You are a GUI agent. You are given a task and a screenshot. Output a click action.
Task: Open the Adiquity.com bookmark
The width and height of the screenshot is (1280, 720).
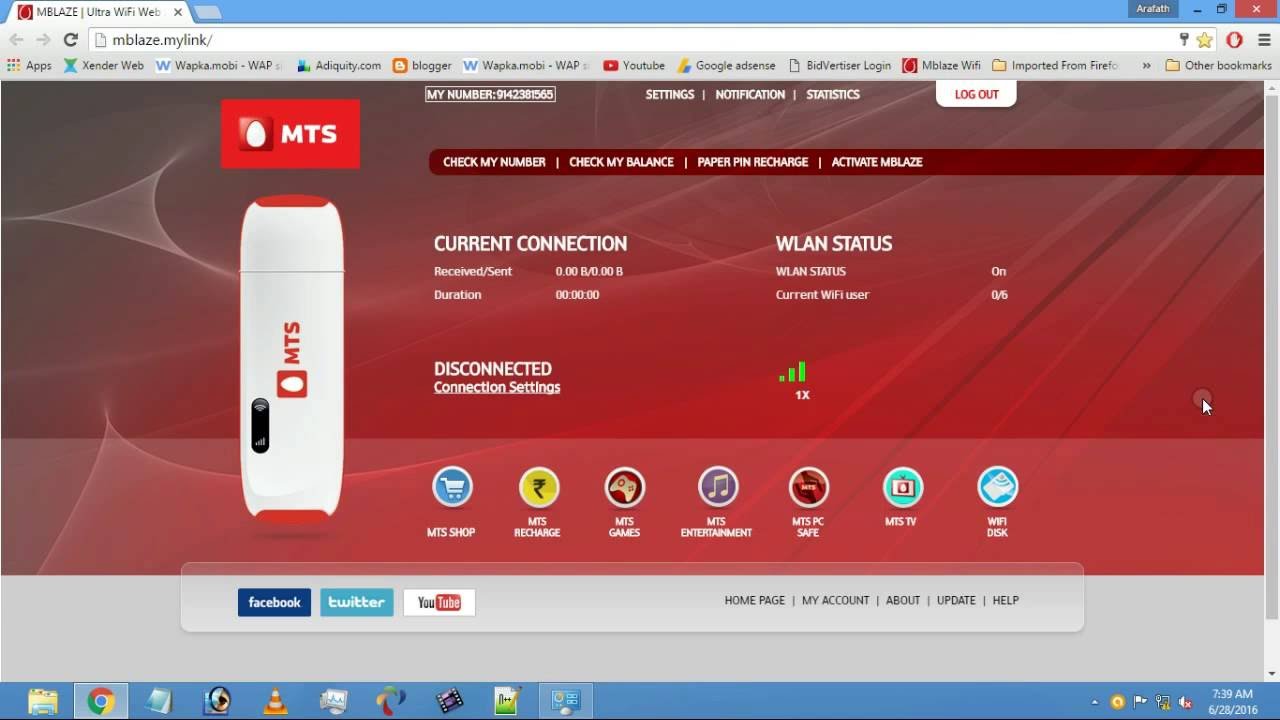[x=339, y=65]
